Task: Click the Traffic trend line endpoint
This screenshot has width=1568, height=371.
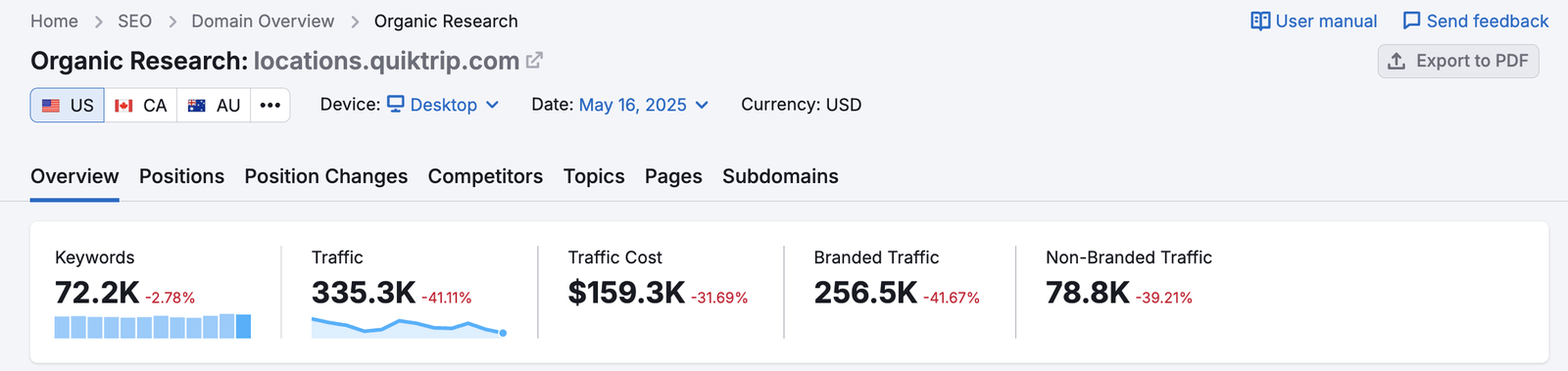Action: (x=503, y=333)
